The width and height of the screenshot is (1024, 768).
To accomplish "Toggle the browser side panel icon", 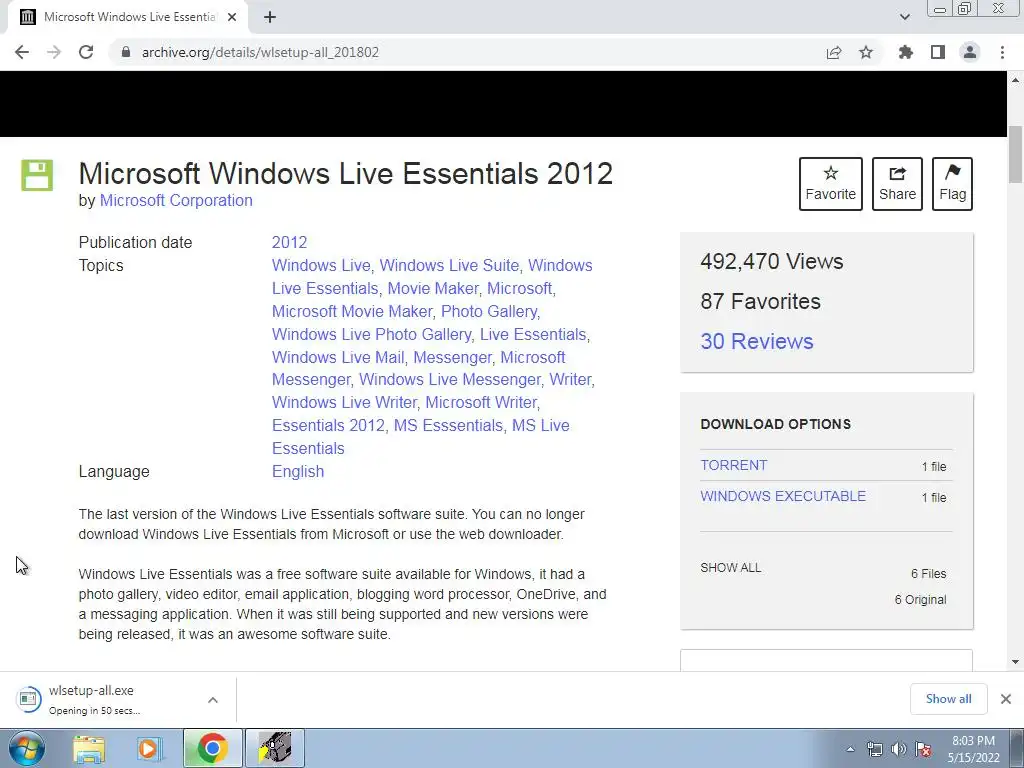I will coord(938,52).
